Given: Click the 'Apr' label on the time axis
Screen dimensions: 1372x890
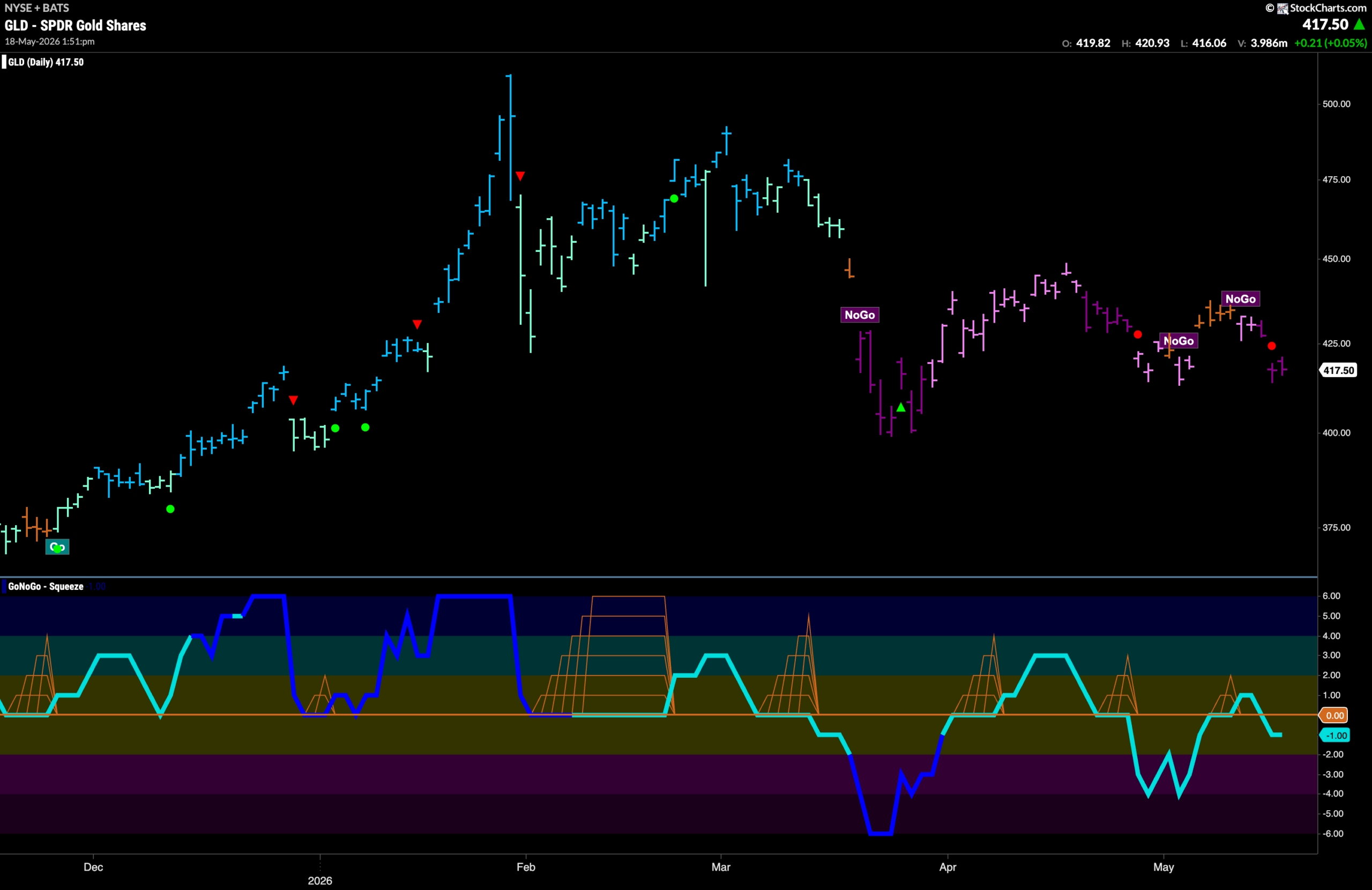Looking at the screenshot, I should point(948,867).
